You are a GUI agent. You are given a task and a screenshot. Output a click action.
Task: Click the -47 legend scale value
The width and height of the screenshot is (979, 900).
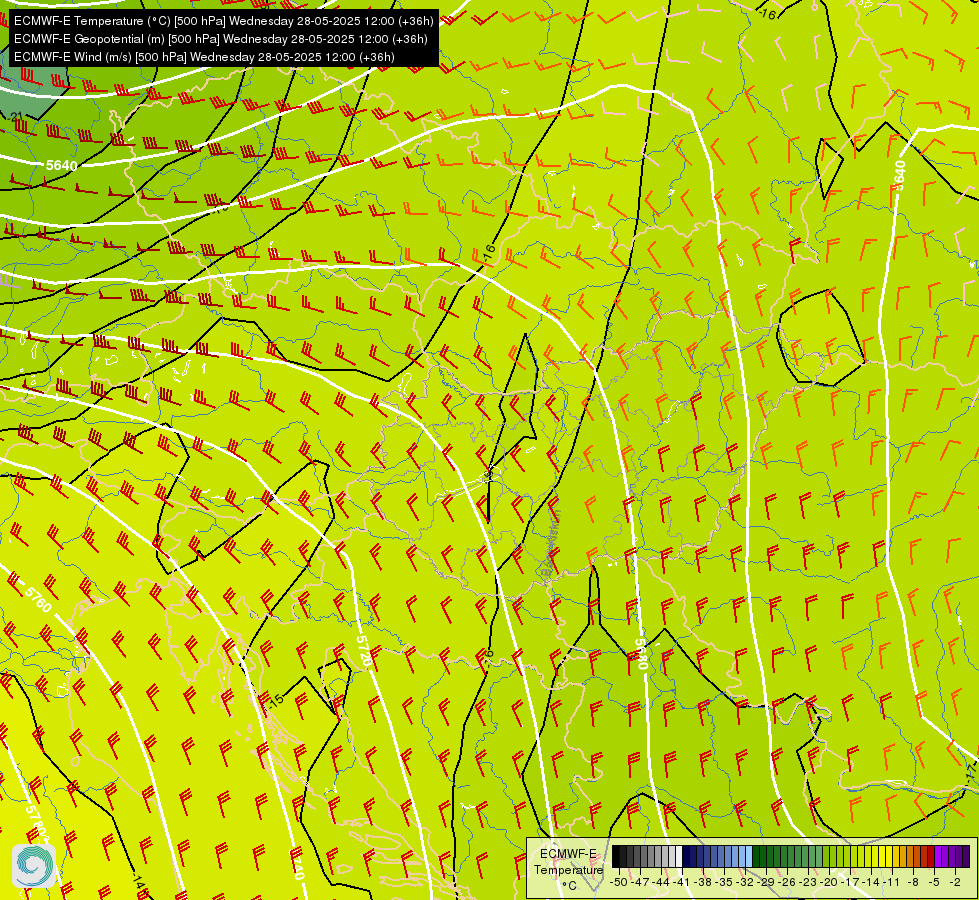639,882
